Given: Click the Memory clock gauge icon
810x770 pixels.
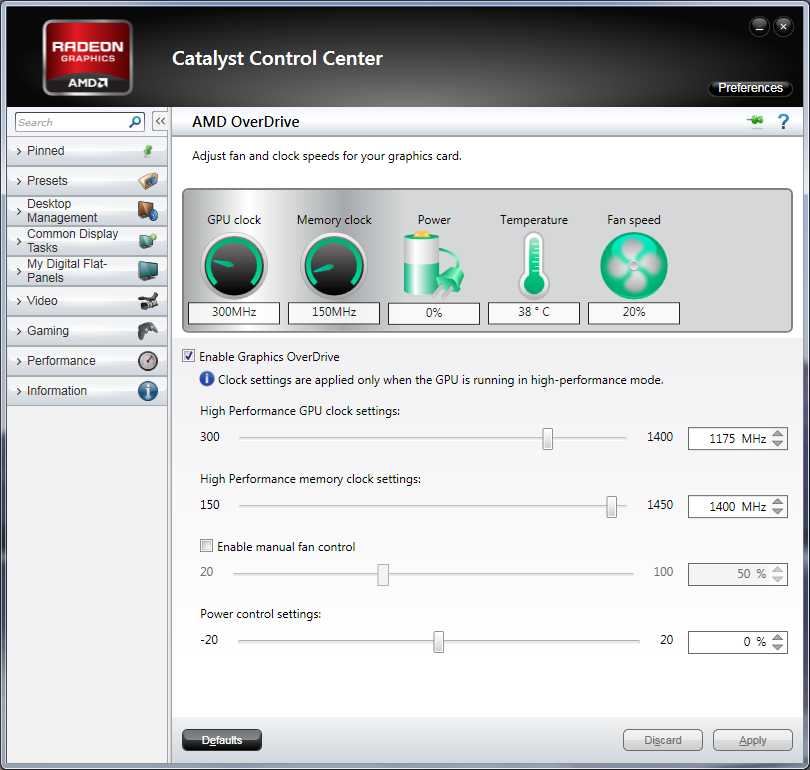Looking at the screenshot, I should (x=334, y=266).
